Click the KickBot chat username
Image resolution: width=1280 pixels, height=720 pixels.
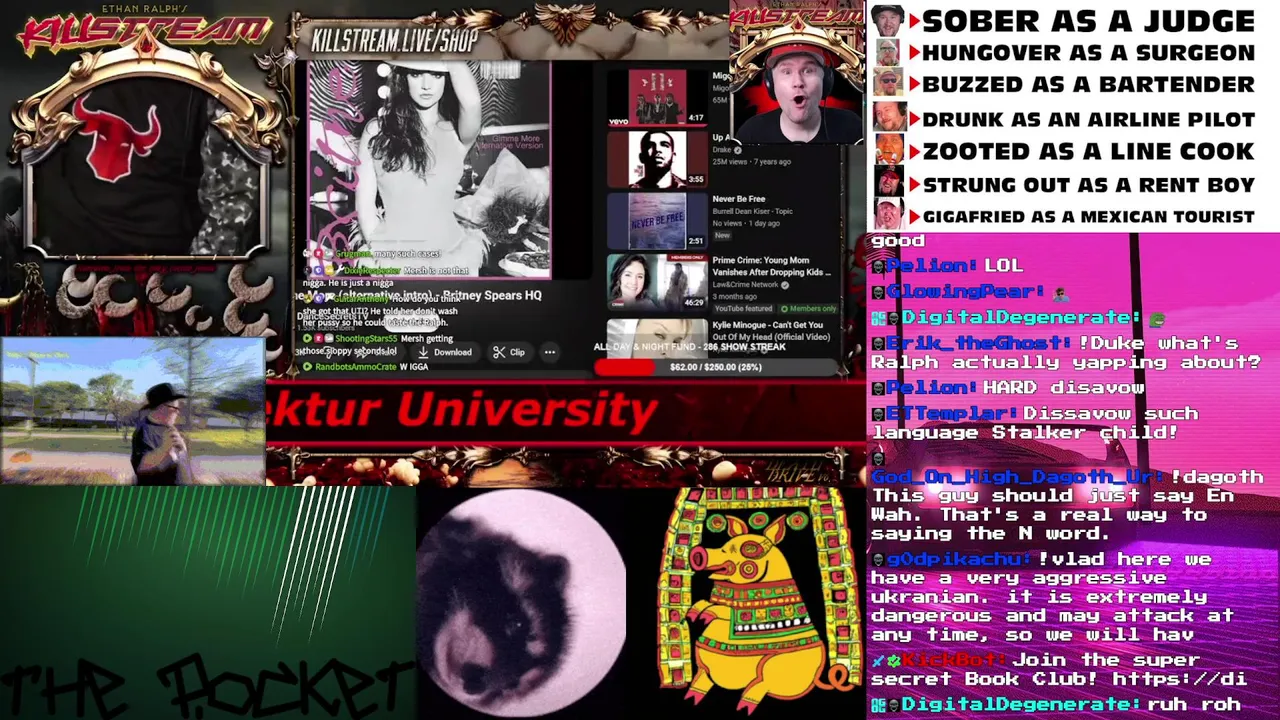[956, 659]
